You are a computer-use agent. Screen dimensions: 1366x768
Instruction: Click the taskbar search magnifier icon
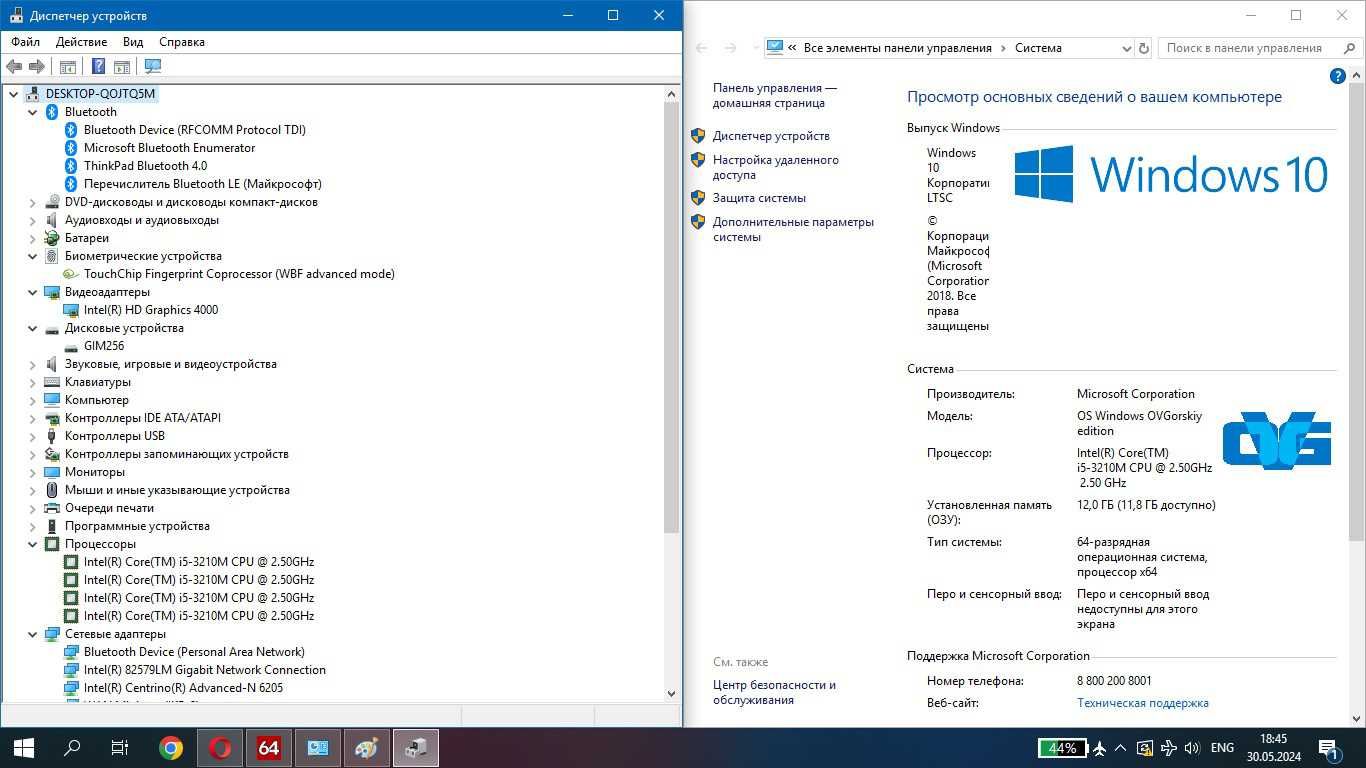pyautogui.click(x=72, y=748)
